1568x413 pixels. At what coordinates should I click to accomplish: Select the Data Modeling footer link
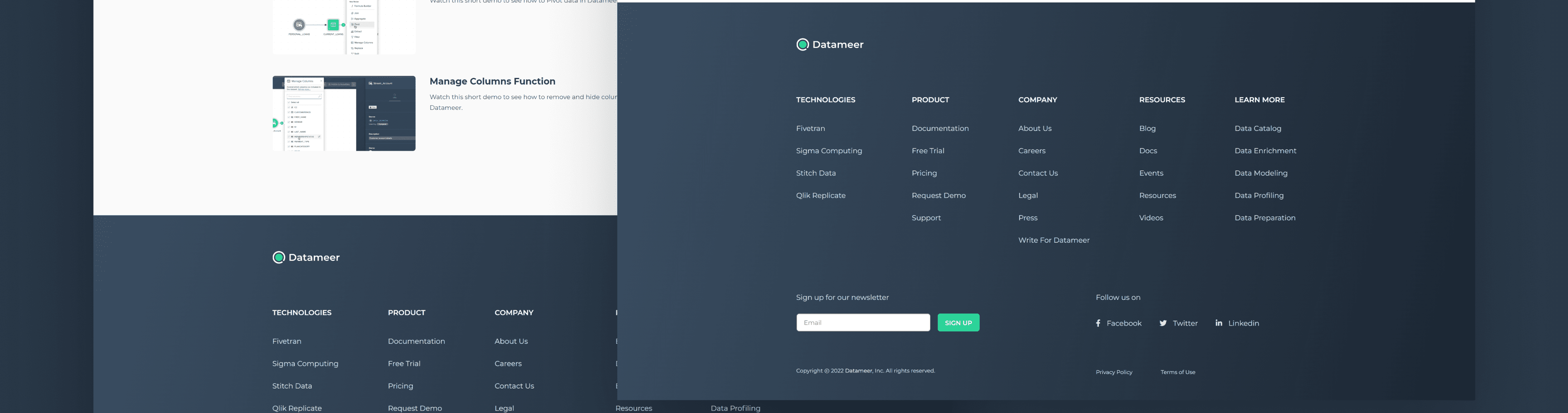pyautogui.click(x=1261, y=174)
